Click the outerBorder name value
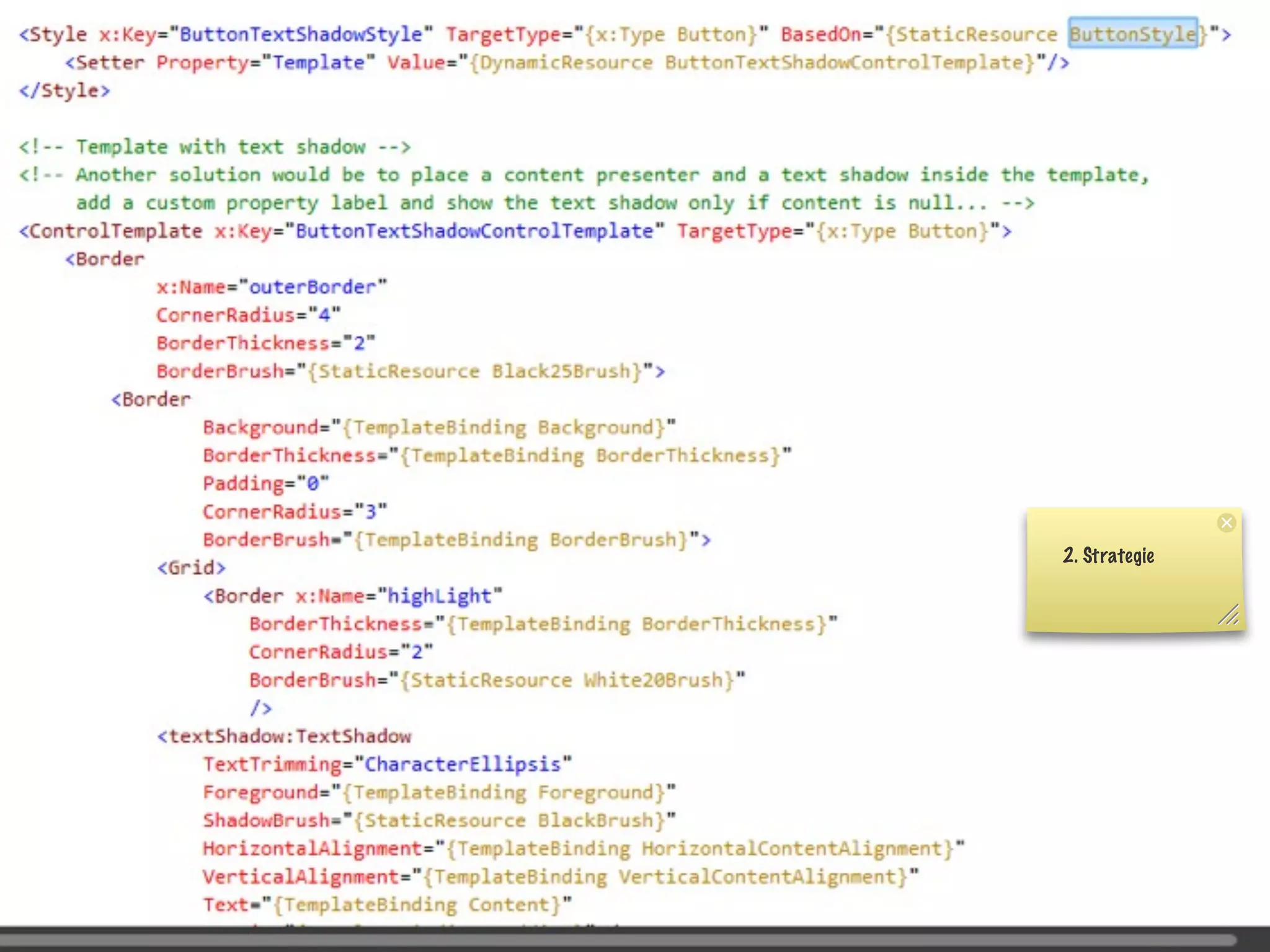This screenshot has width=1270, height=952. 313,287
